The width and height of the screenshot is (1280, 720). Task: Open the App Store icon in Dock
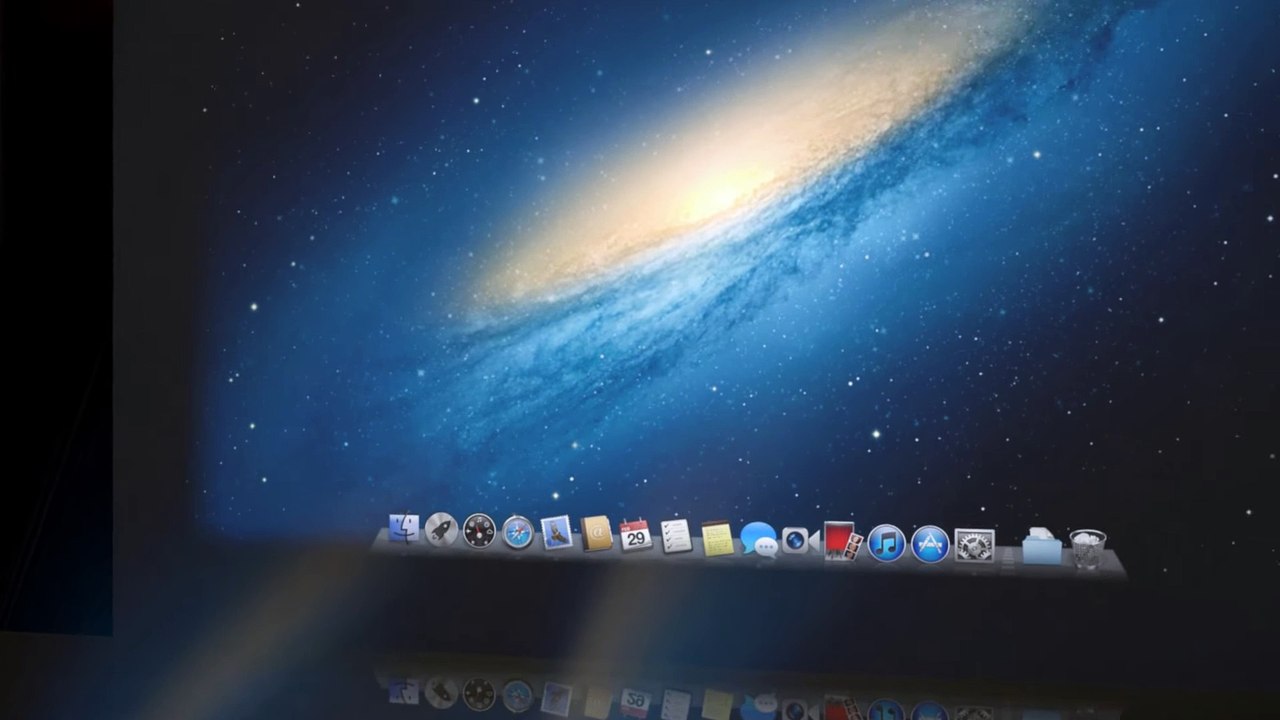click(930, 545)
